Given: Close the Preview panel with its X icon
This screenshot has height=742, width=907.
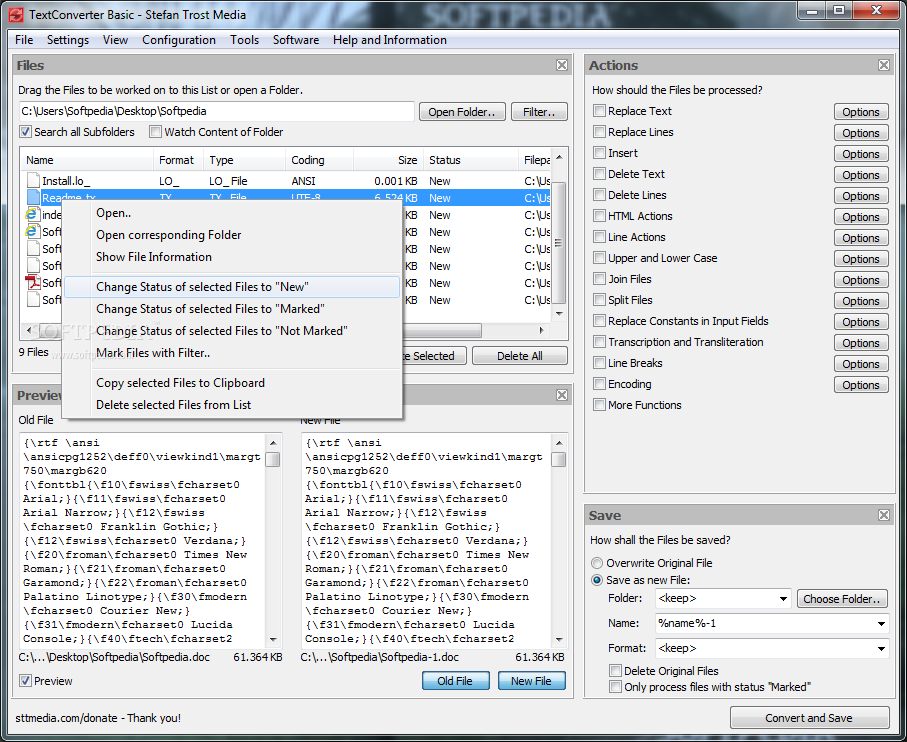Looking at the screenshot, I should click(x=562, y=395).
